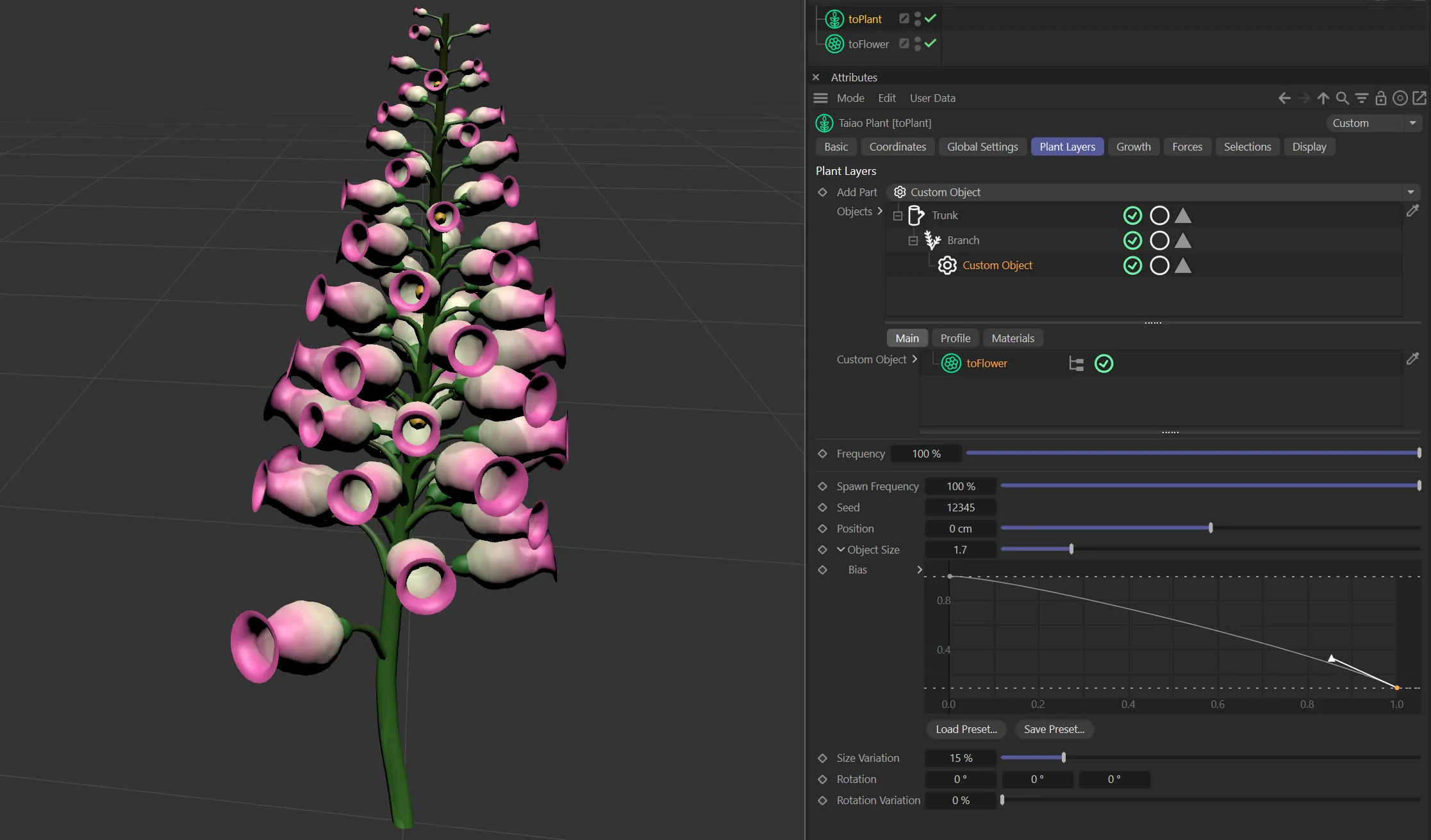
Task: Collapse the Trunk tree node
Action: [898, 216]
